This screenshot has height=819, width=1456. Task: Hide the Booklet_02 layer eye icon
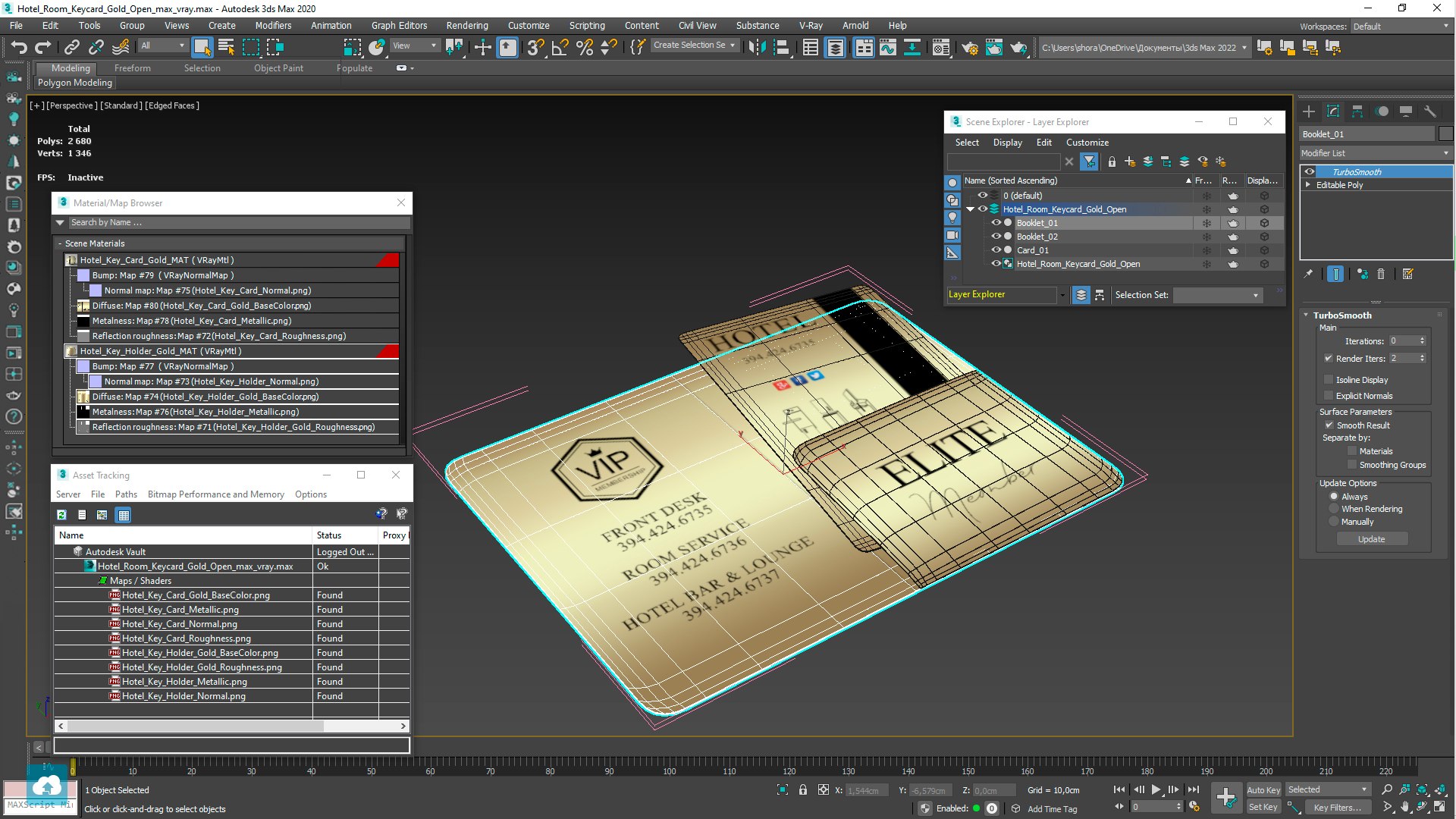tap(996, 237)
